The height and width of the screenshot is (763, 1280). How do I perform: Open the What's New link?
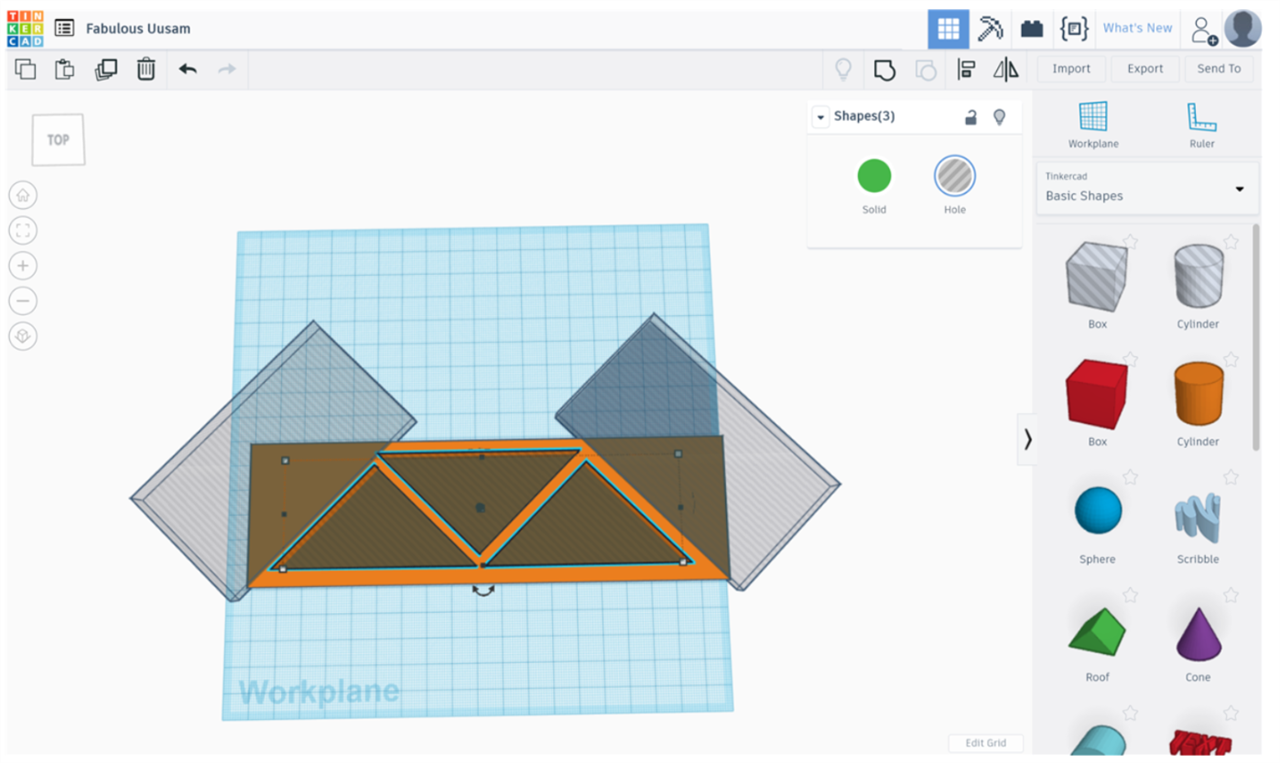click(x=1137, y=28)
